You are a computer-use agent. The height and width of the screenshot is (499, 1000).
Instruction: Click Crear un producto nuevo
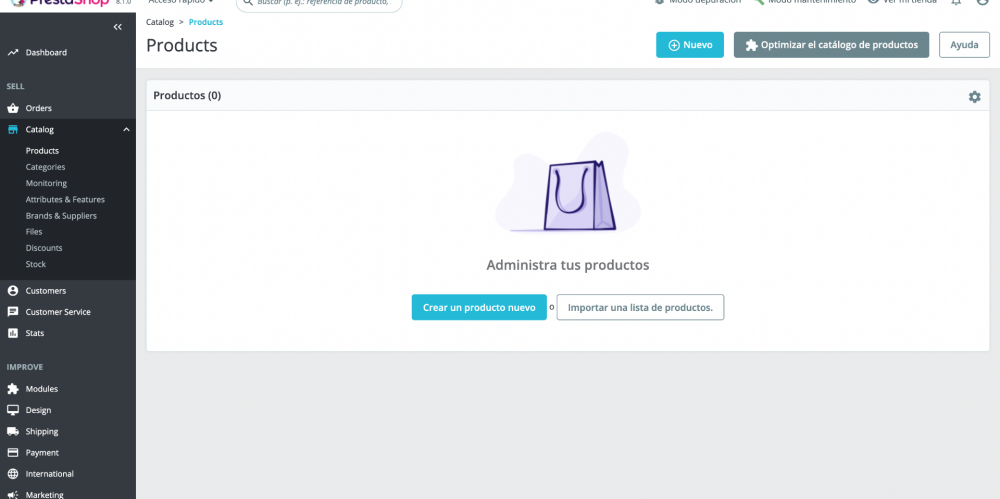point(479,307)
